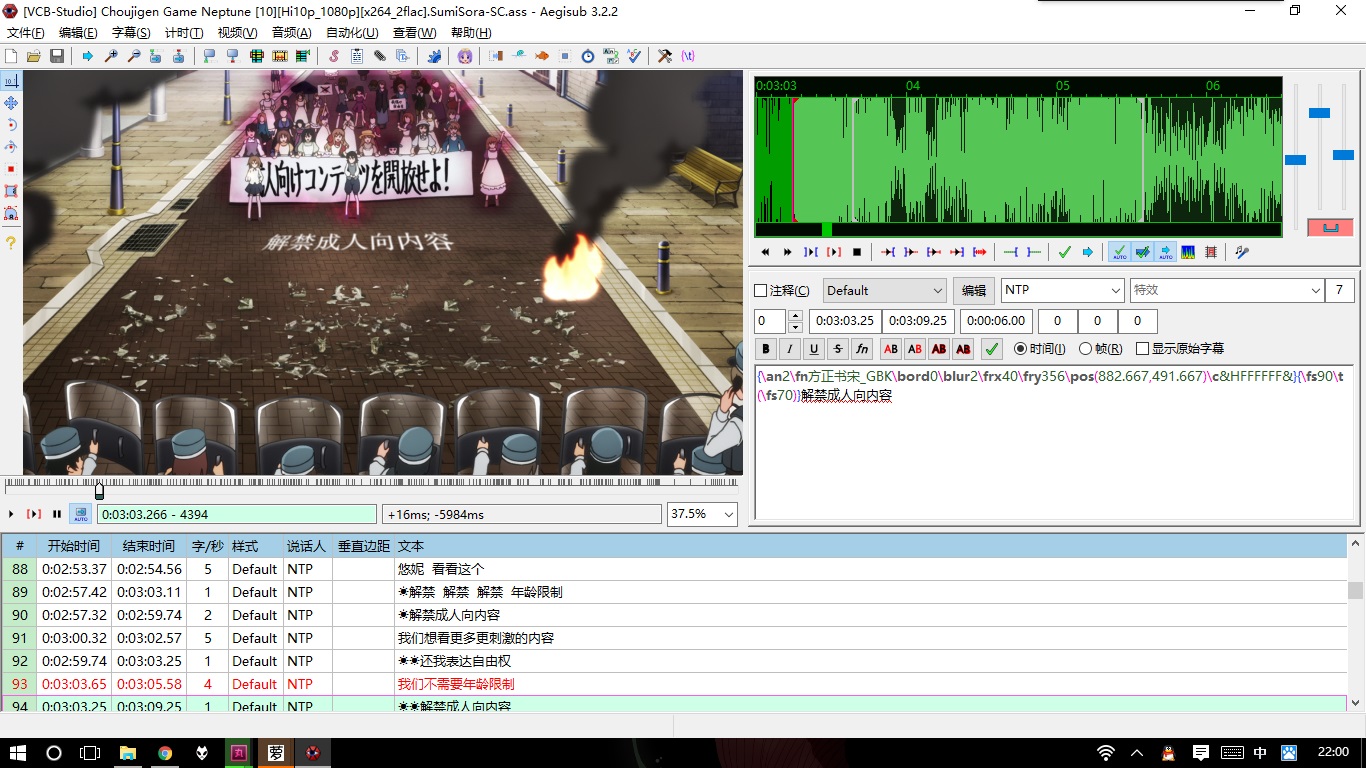1366x768 pixels.
Task: Open the Properties clipboard icon
Action: tap(357, 56)
